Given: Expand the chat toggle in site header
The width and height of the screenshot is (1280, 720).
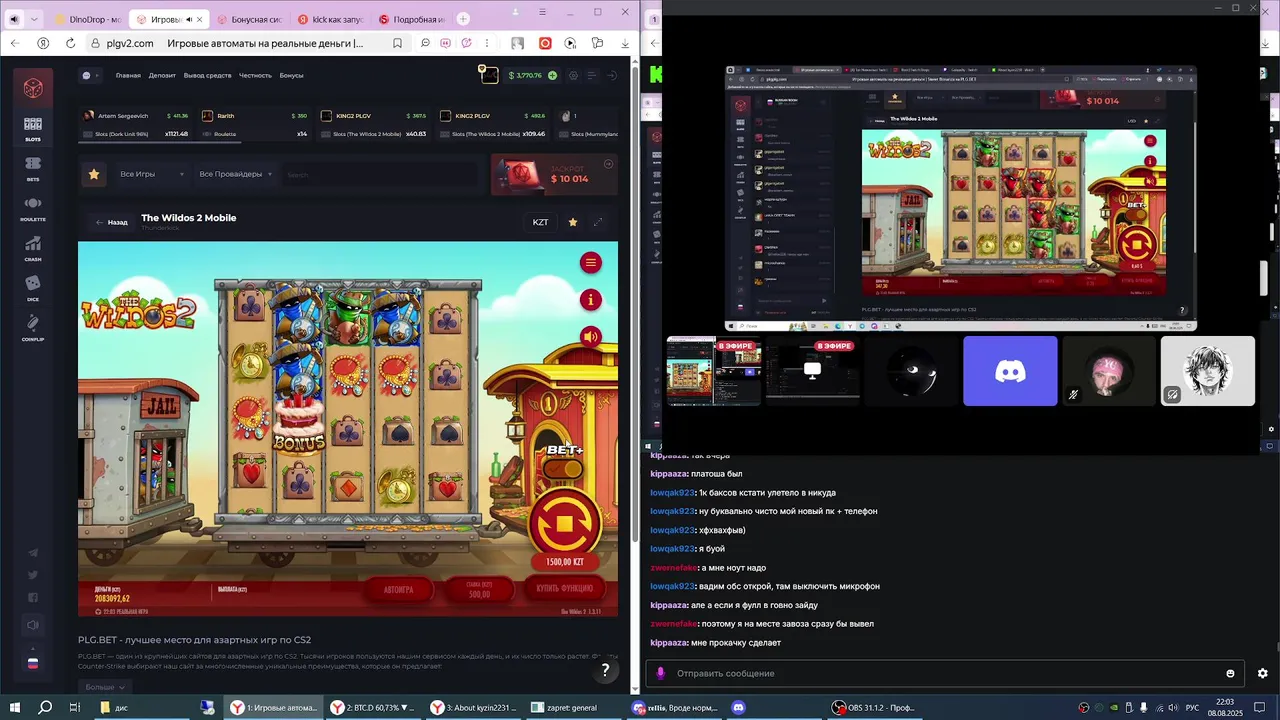Looking at the screenshot, I should 91,75.
